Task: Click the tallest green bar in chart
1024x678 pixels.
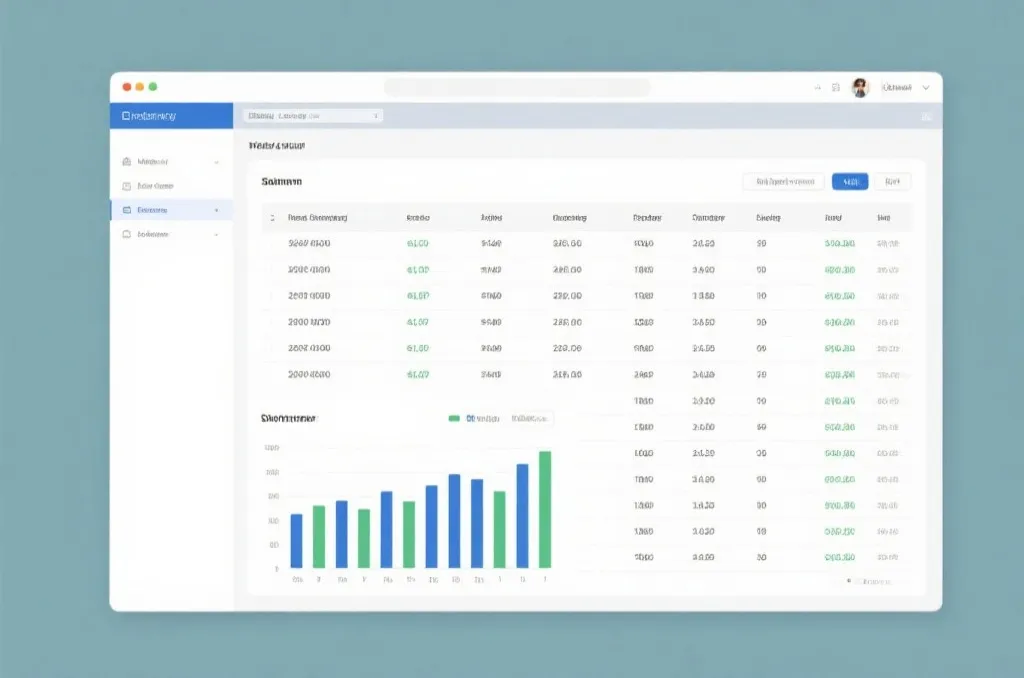Action: tap(545, 509)
